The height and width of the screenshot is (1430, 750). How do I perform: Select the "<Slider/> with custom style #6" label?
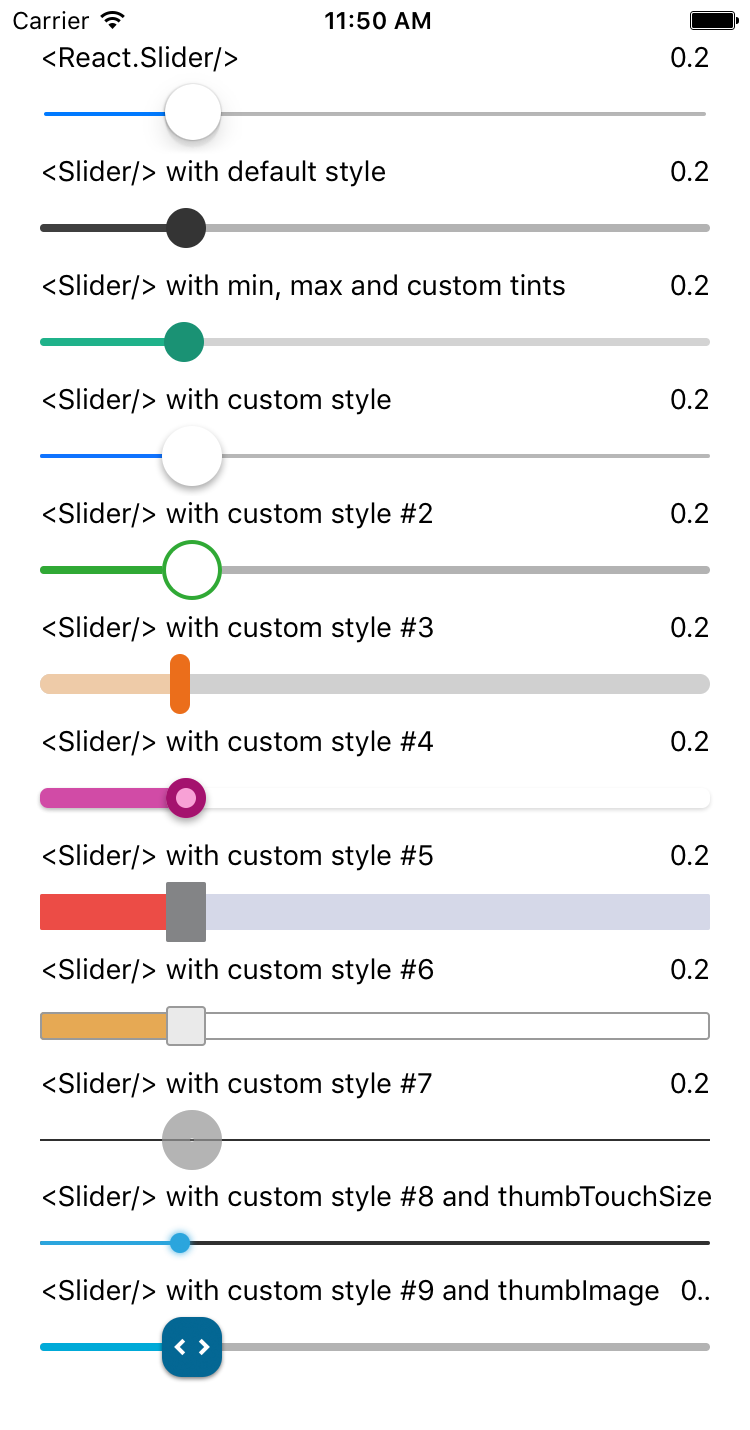point(238,969)
